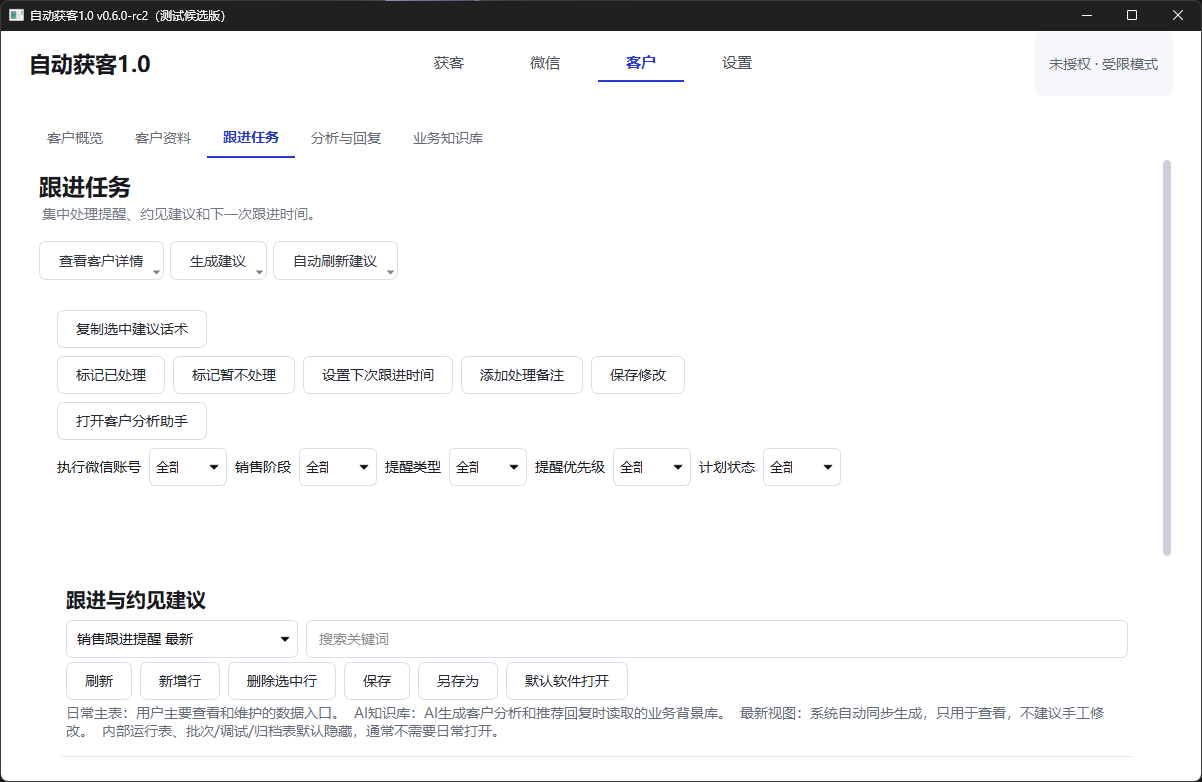Focus the 搜索关键词 search field

717,639
